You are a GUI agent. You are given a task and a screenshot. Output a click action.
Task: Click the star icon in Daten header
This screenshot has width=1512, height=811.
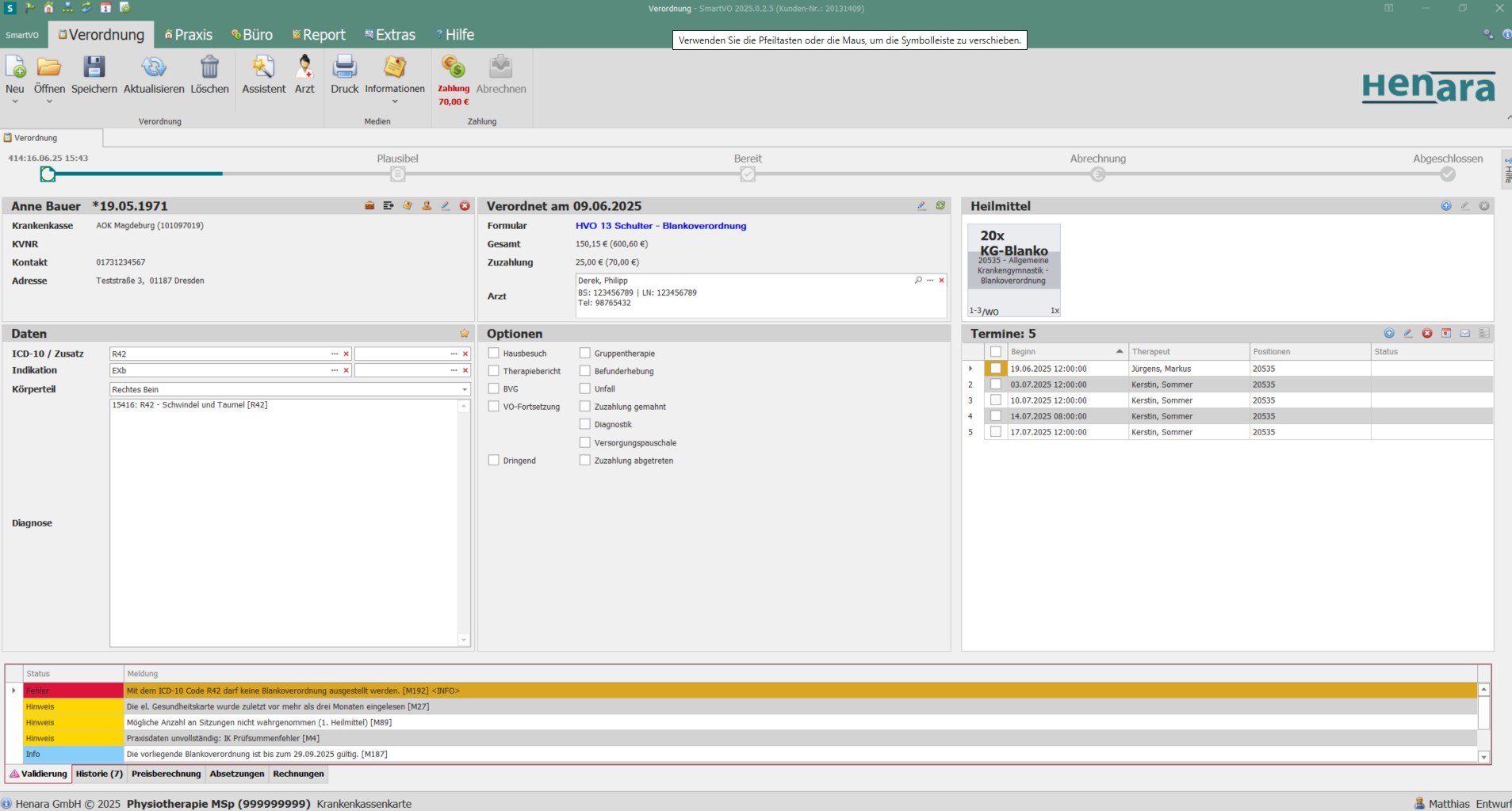(465, 334)
